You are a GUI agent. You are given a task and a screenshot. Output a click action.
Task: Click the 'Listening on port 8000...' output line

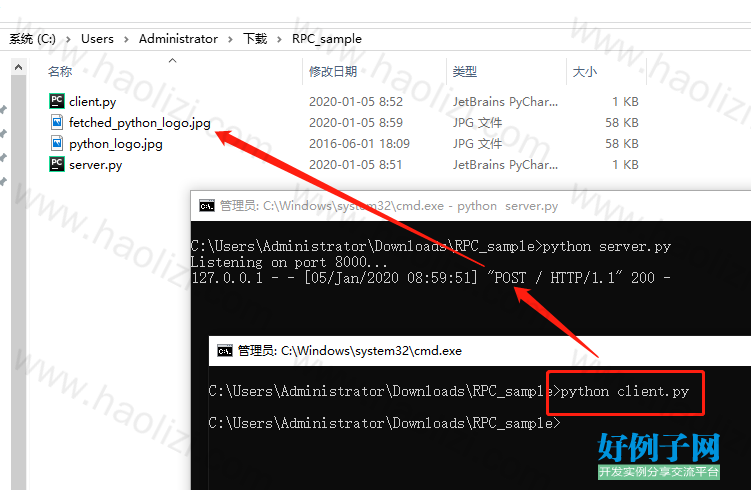click(x=289, y=262)
